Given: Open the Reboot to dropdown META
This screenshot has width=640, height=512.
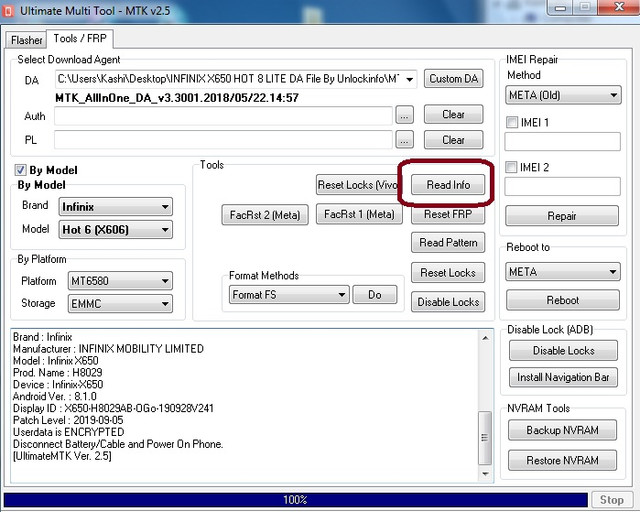Looking at the screenshot, I should click(x=563, y=272).
